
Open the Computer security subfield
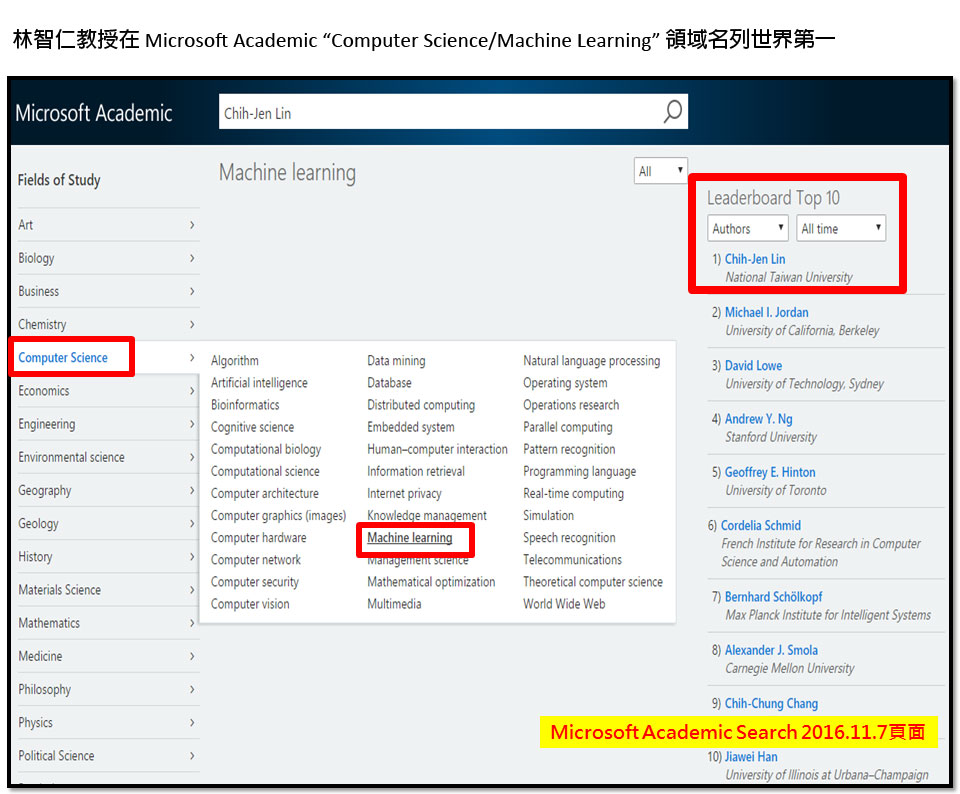(x=255, y=582)
